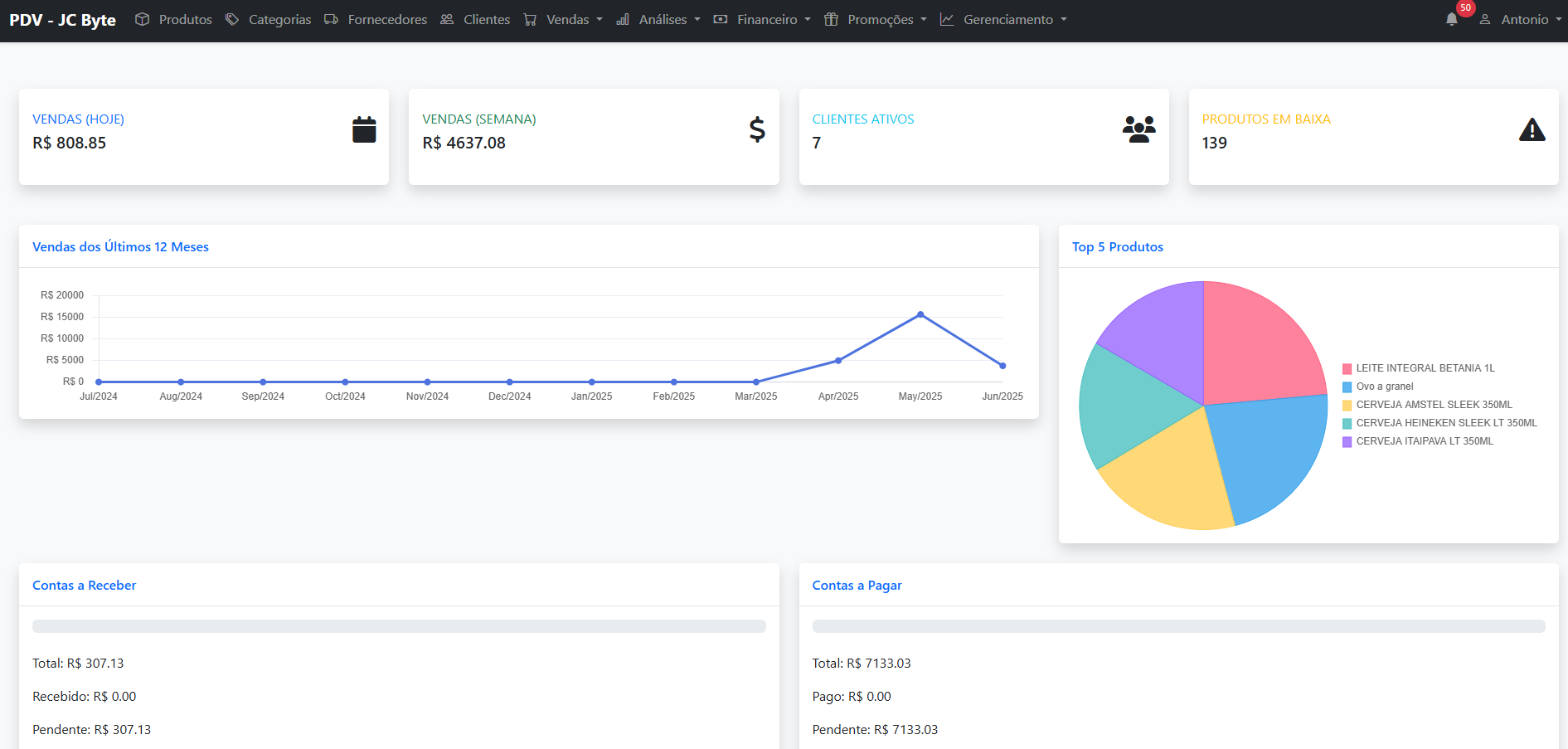Screen dimensions: 1568x749
Task: Go to the Clientes page
Action: pyautogui.click(x=476, y=19)
